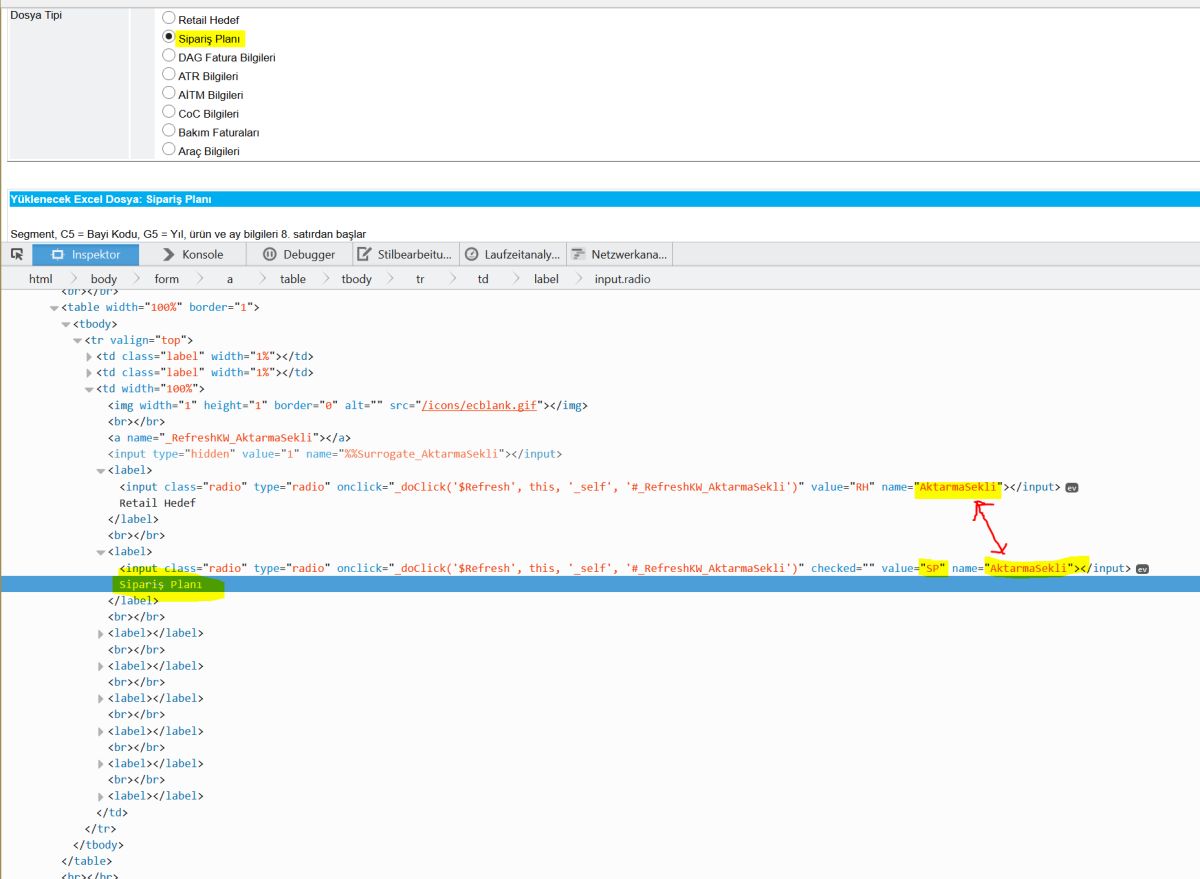Image resolution: width=1200 pixels, height=879 pixels.
Task: Collapse the label node containing Retail Hedef
Action: click(100, 470)
